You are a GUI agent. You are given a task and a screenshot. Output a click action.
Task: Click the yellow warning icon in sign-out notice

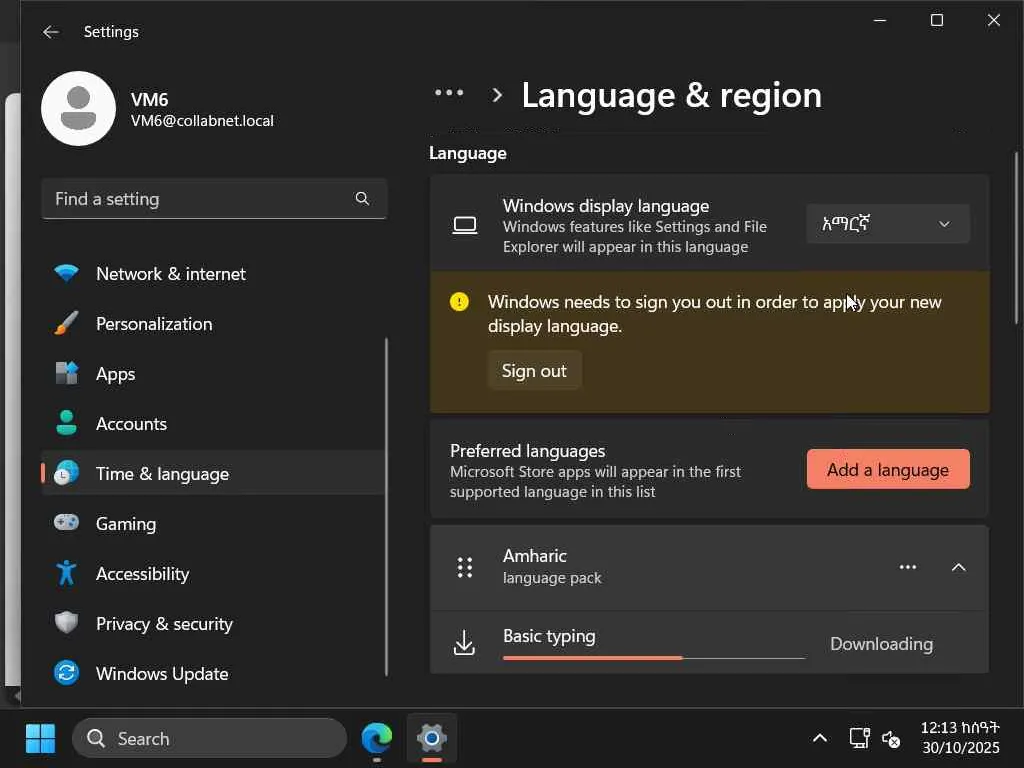[x=459, y=302]
